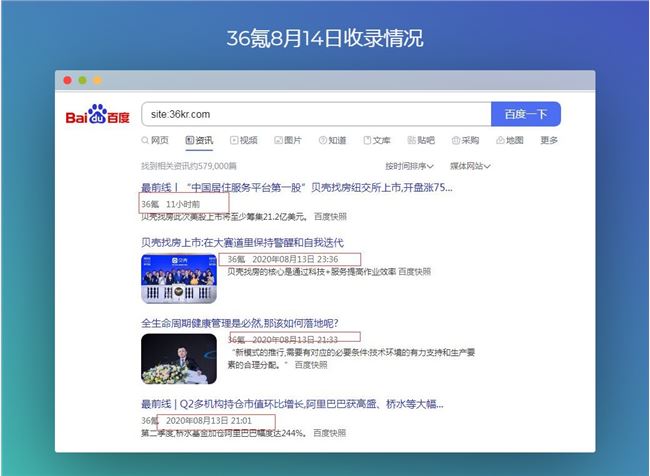The image size is (650, 476).
Task: Open the 更多 more menu
Action: pyautogui.click(x=549, y=140)
